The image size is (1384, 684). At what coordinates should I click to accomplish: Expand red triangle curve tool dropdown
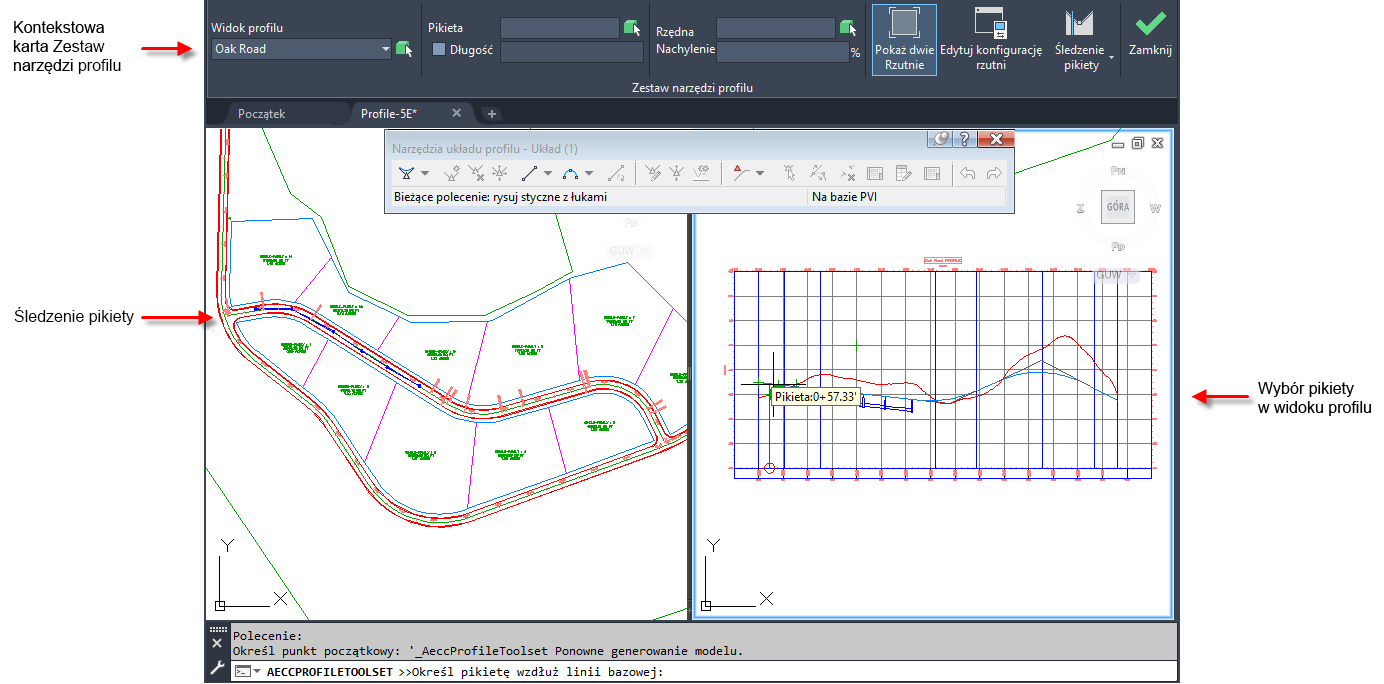pyautogui.click(x=760, y=173)
